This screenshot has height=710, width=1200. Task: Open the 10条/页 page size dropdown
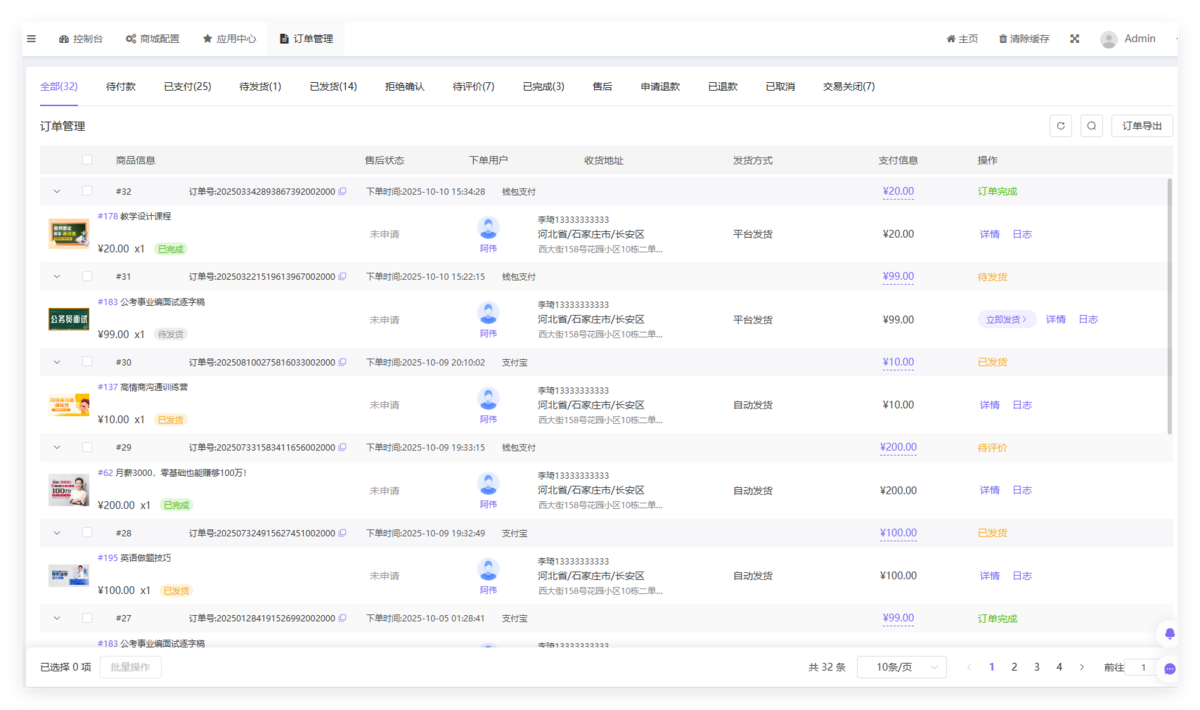(902, 667)
